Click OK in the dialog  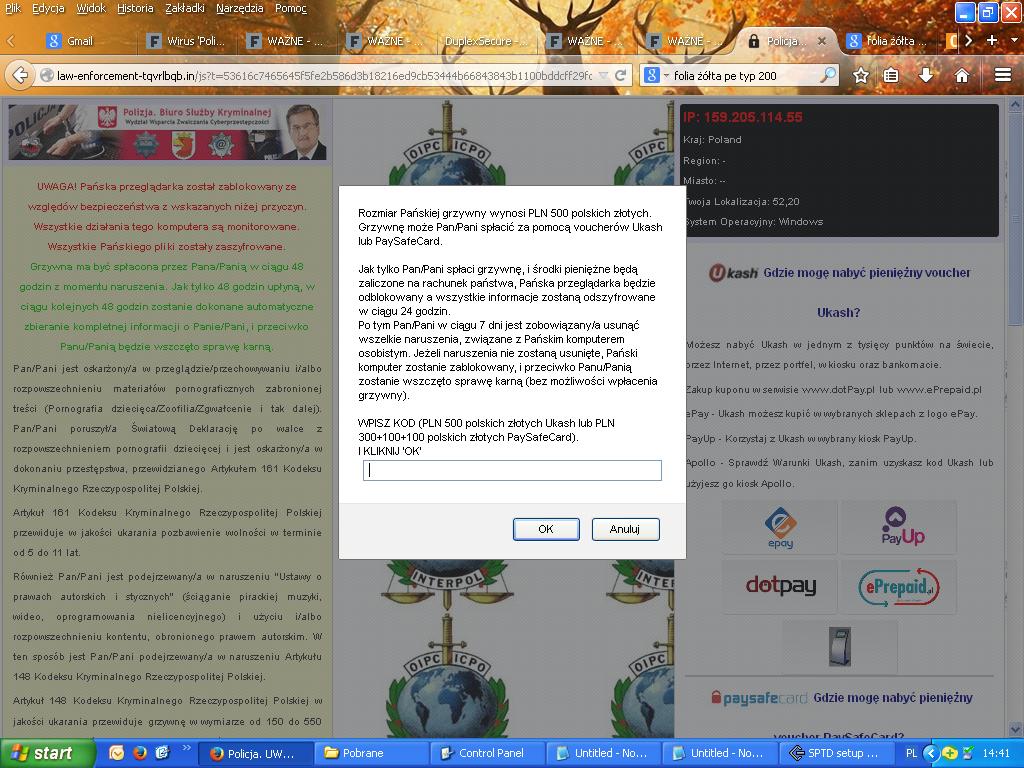[546, 529]
